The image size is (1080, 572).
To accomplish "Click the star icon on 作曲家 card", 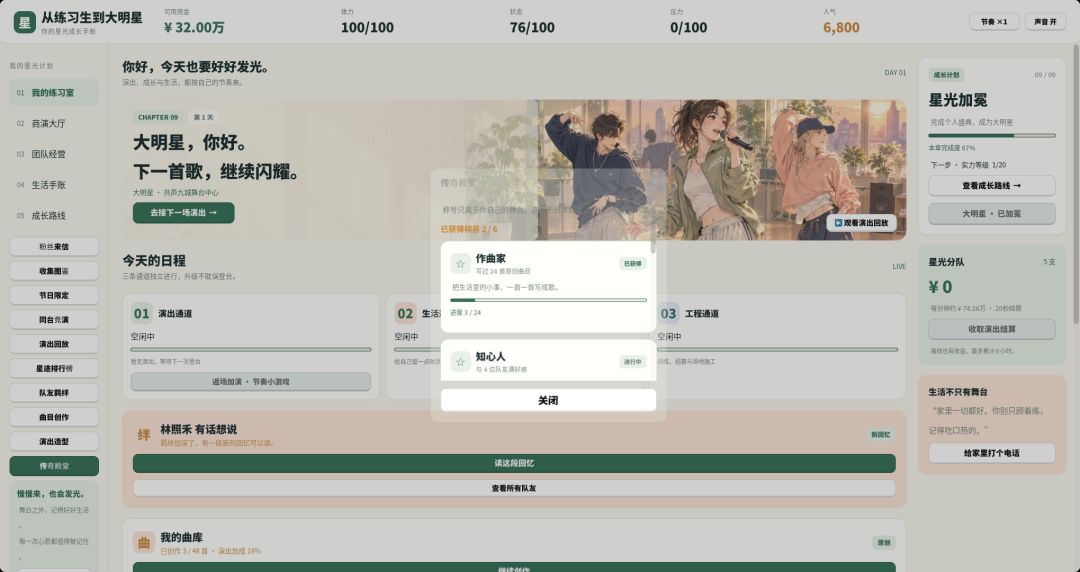I will 460,263.
